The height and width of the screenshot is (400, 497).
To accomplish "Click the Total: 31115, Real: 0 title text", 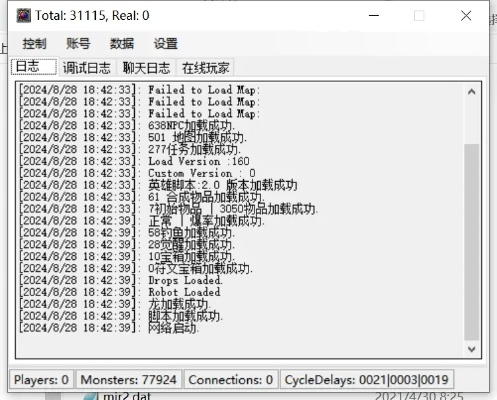I will click(x=92, y=16).
